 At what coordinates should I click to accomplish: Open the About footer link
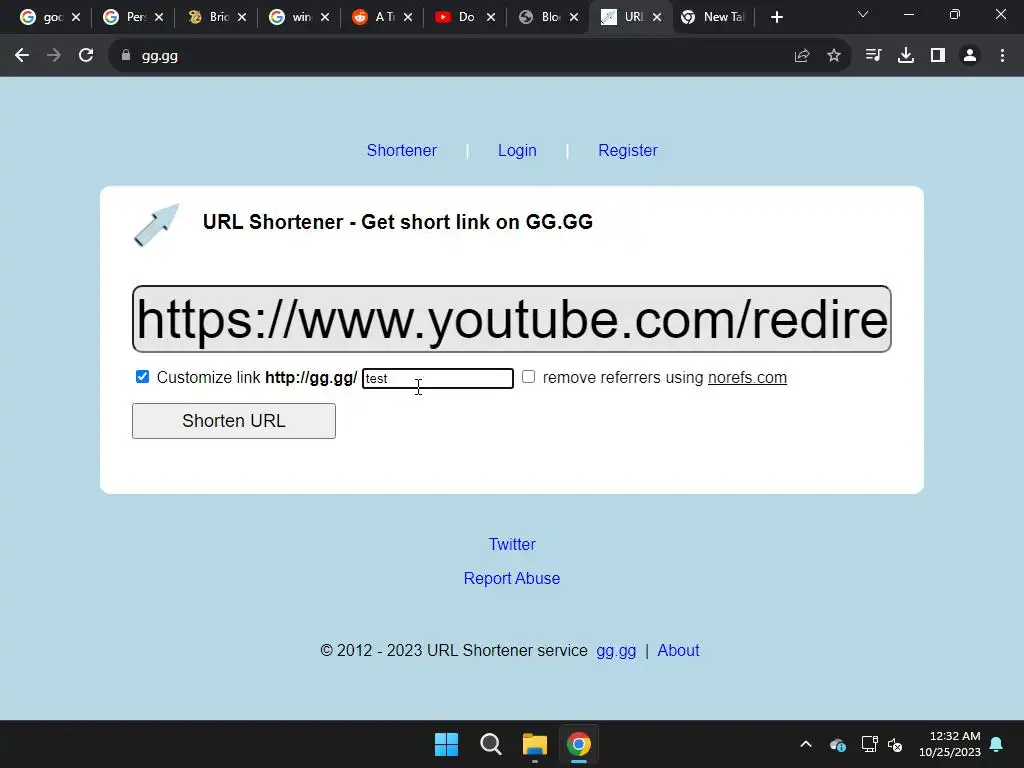pos(678,650)
